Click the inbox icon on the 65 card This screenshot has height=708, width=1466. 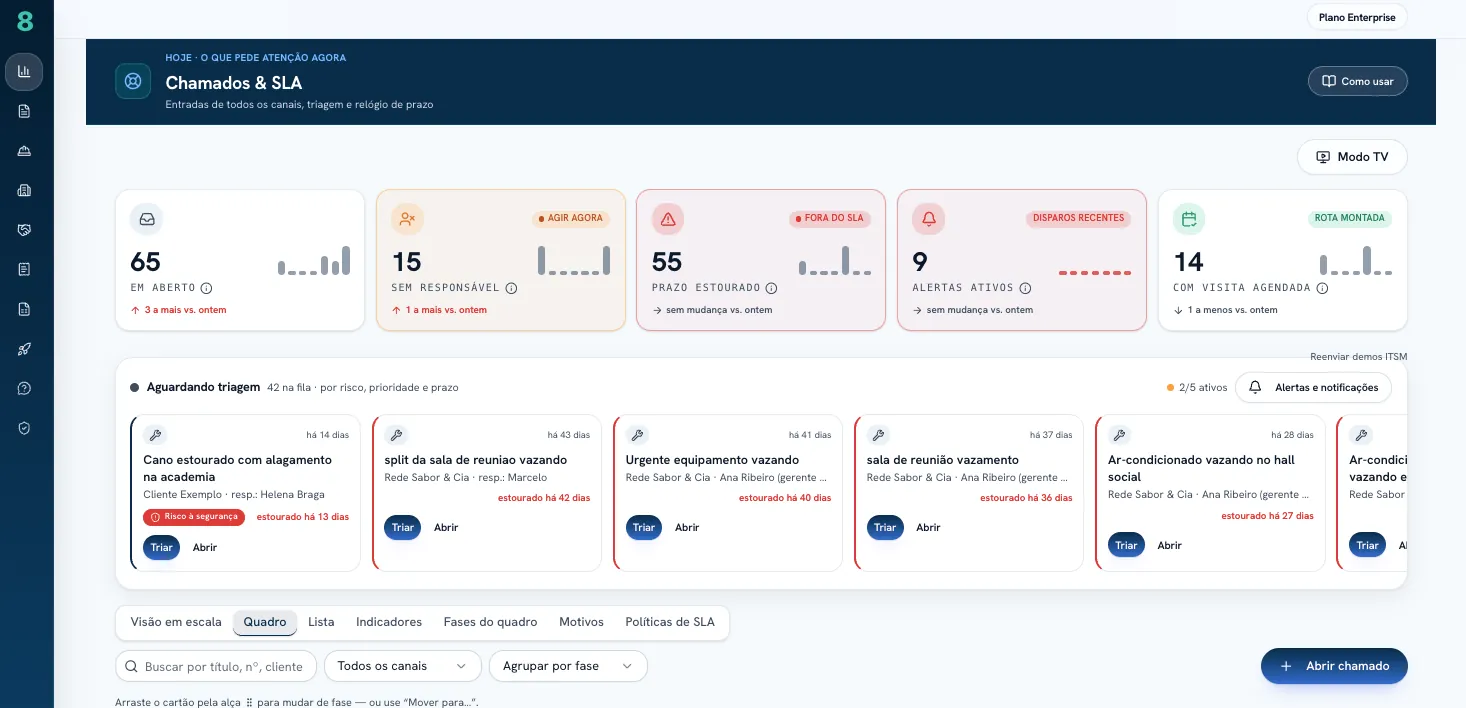[147, 219]
